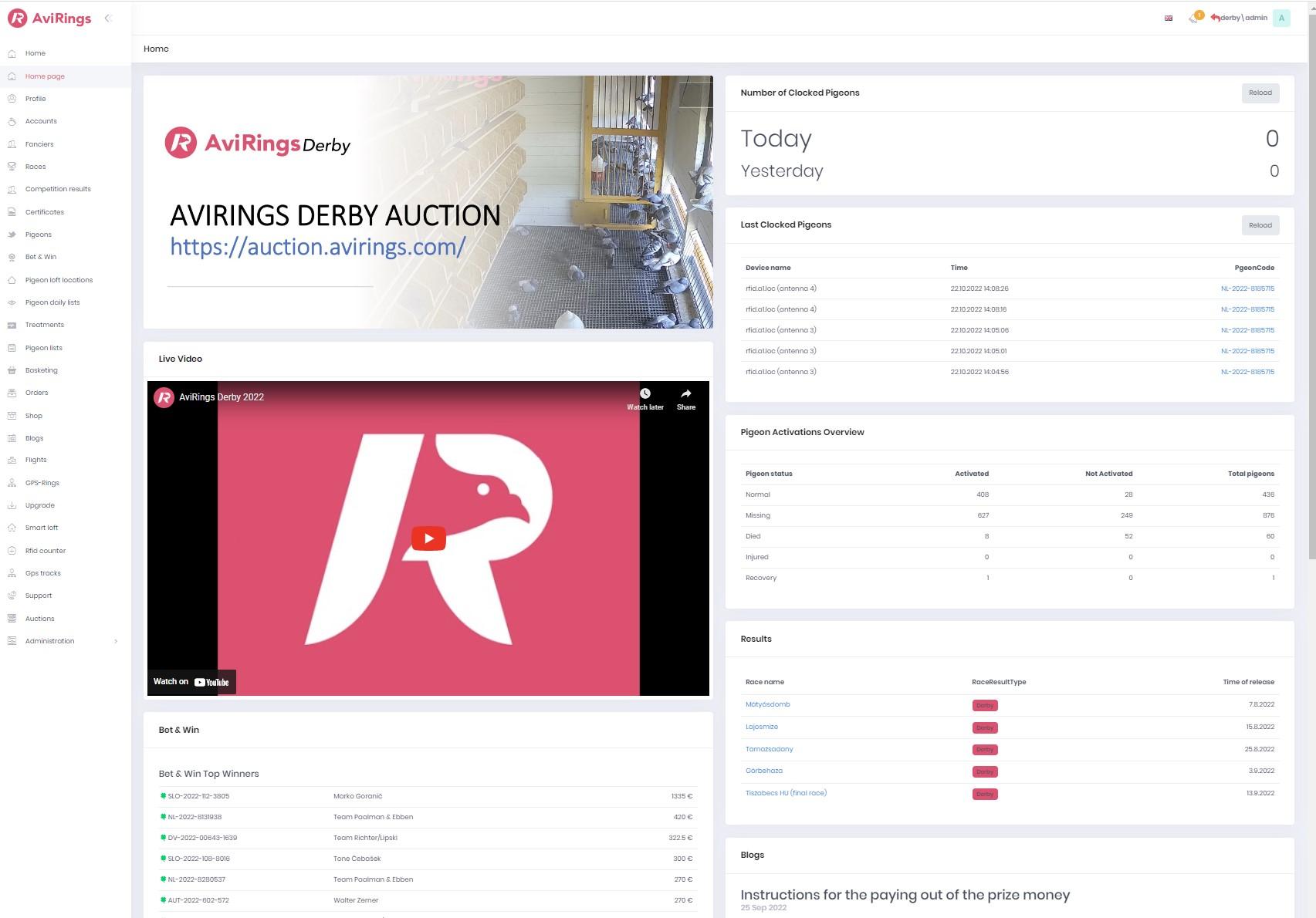Click Watch on YouTube button

click(191, 682)
